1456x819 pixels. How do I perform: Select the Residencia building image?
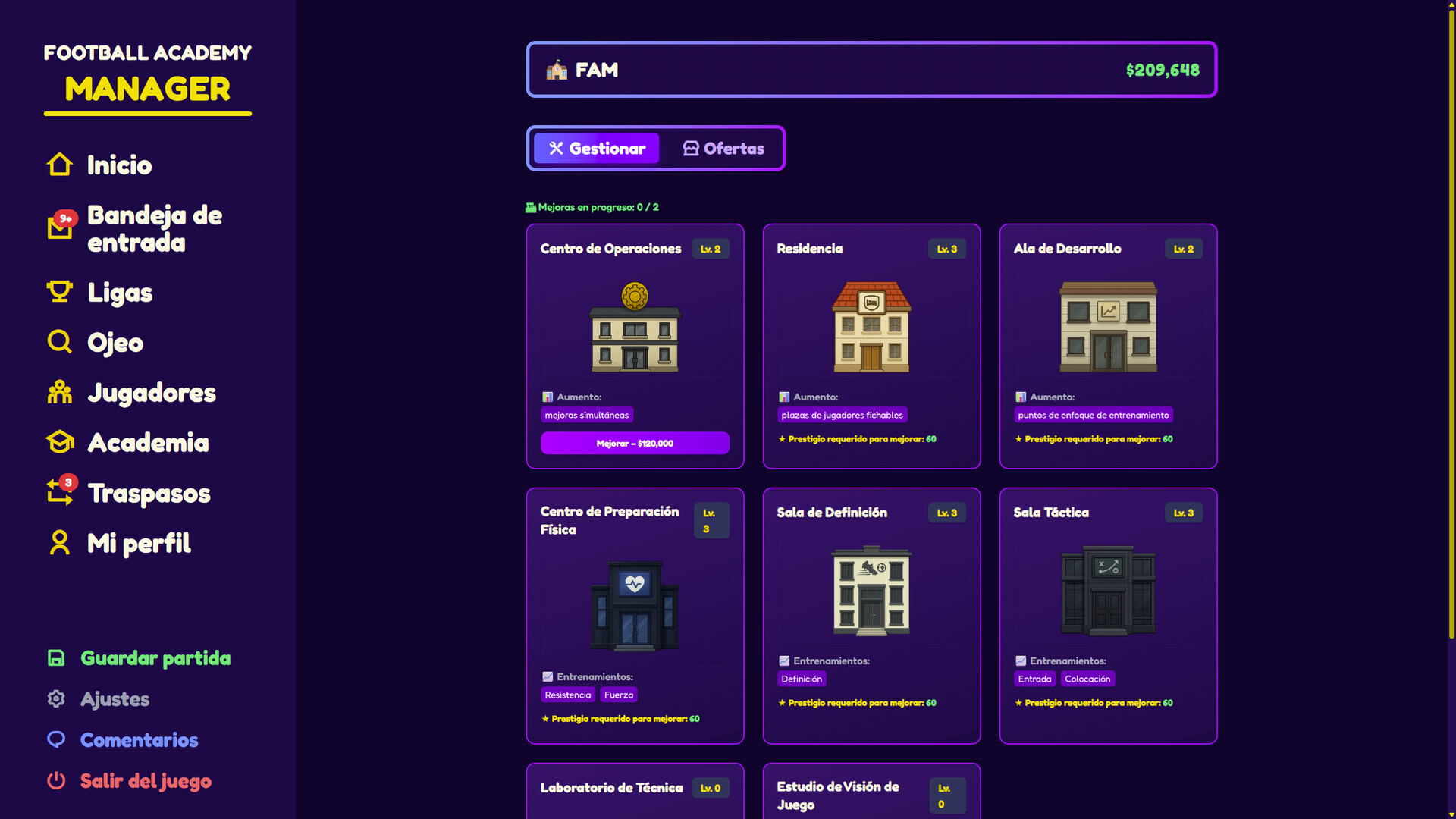[x=871, y=327]
